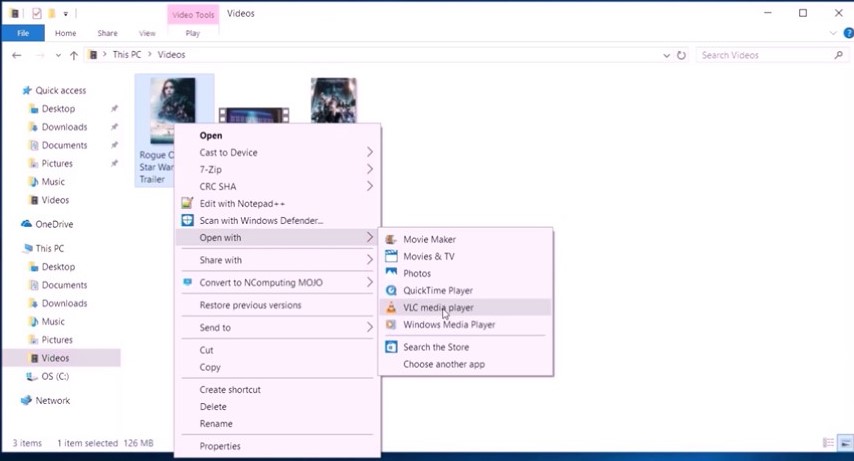Image resolution: width=854 pixels, height=461 pixels.
Task: Expand the ribbon chevron
Action: 833,33
